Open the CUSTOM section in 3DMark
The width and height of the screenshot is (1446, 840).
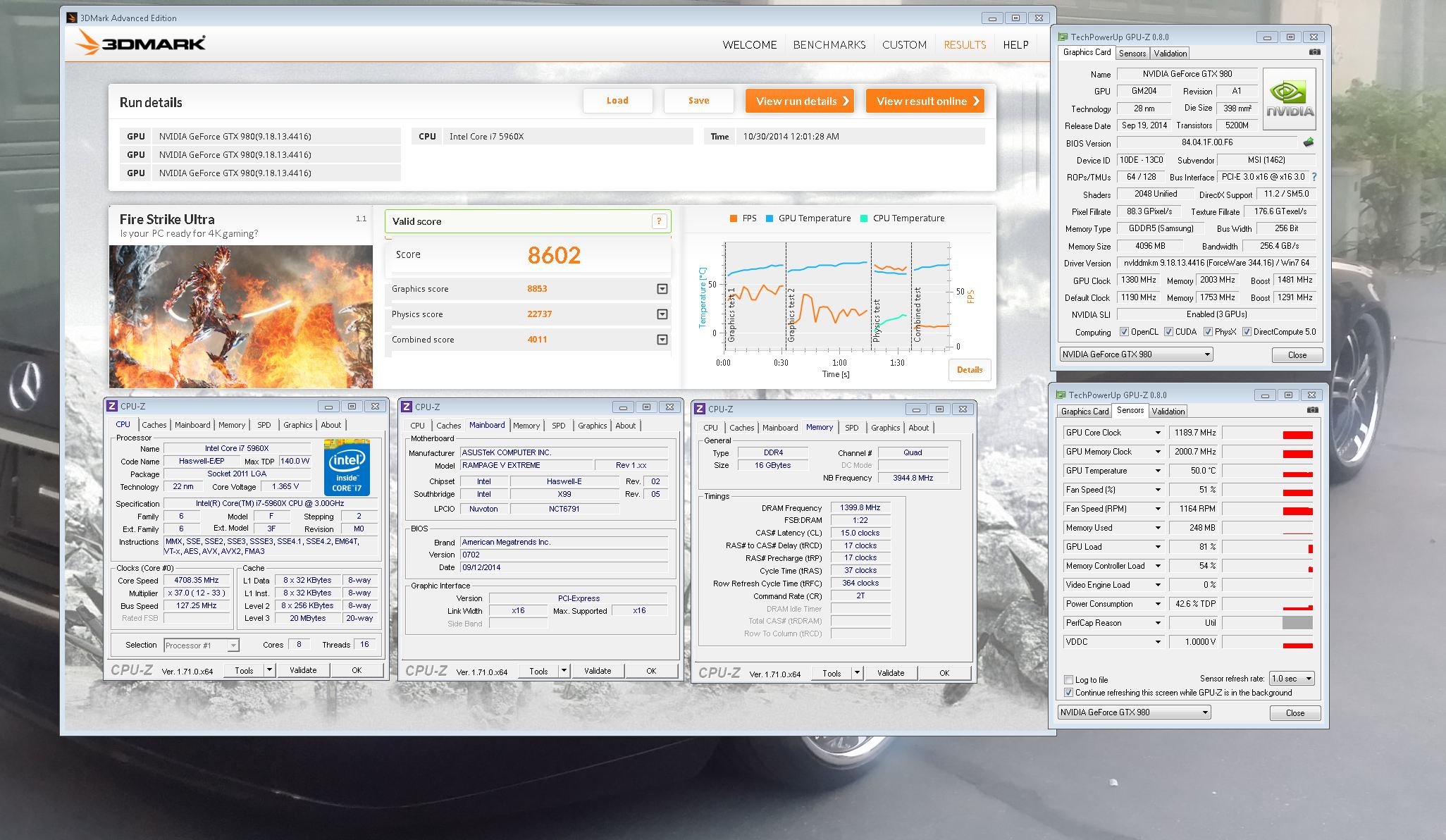(x=904, y=44)
